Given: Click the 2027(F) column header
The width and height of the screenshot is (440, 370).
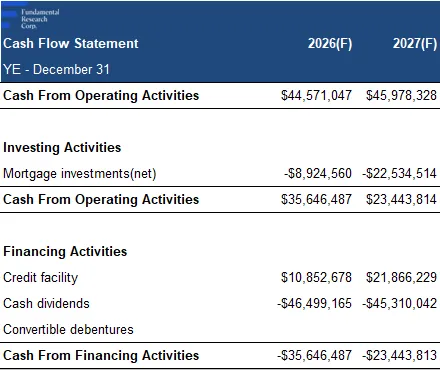Looking at the screenshot, I should point(415,44).
